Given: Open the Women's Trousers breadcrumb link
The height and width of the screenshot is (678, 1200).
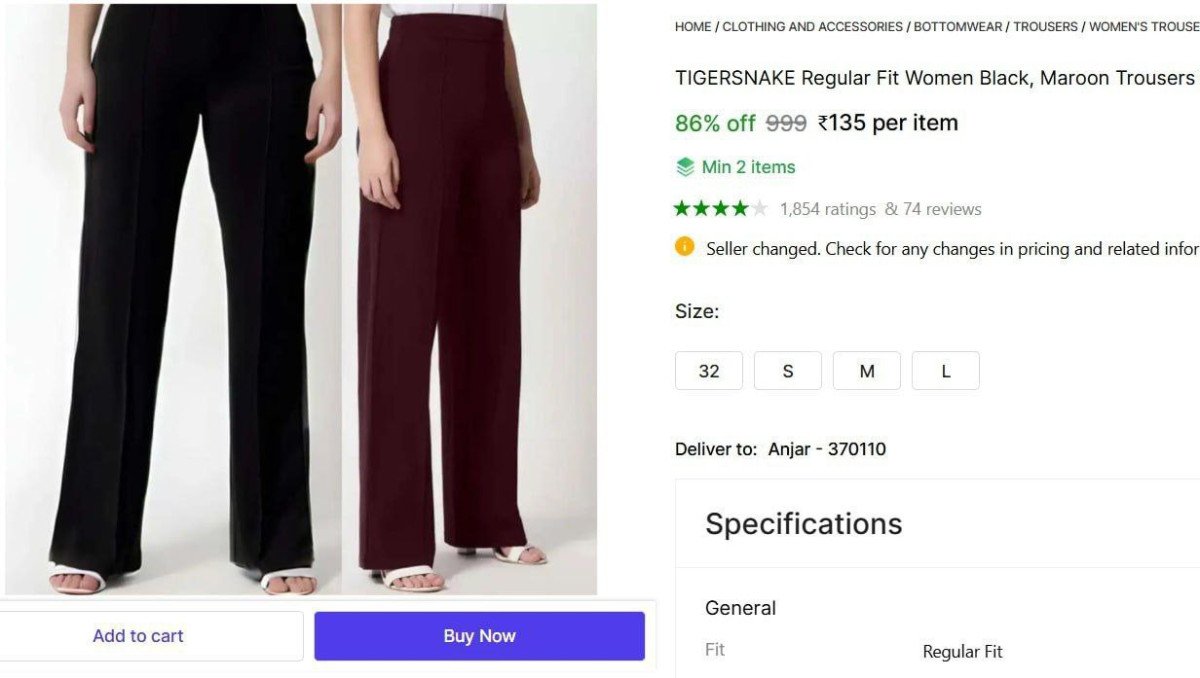Looking at the screenshot, I should click(1144, 27).
